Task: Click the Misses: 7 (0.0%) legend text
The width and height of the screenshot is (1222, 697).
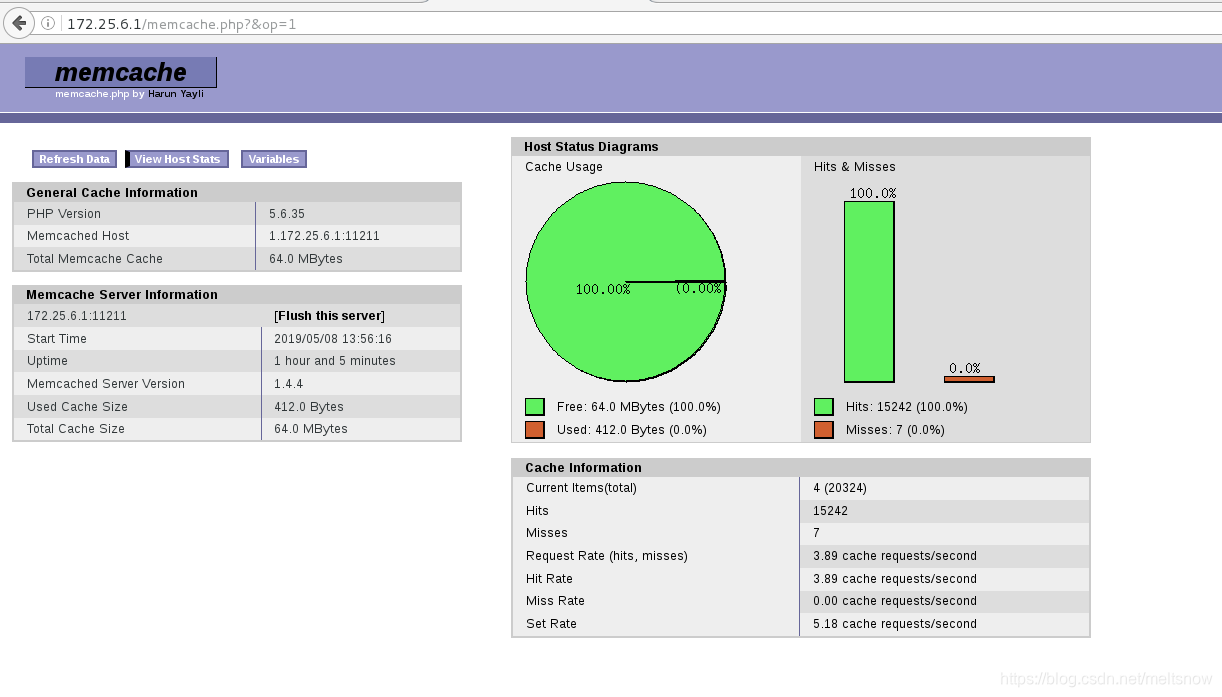Action: (895, 430)
